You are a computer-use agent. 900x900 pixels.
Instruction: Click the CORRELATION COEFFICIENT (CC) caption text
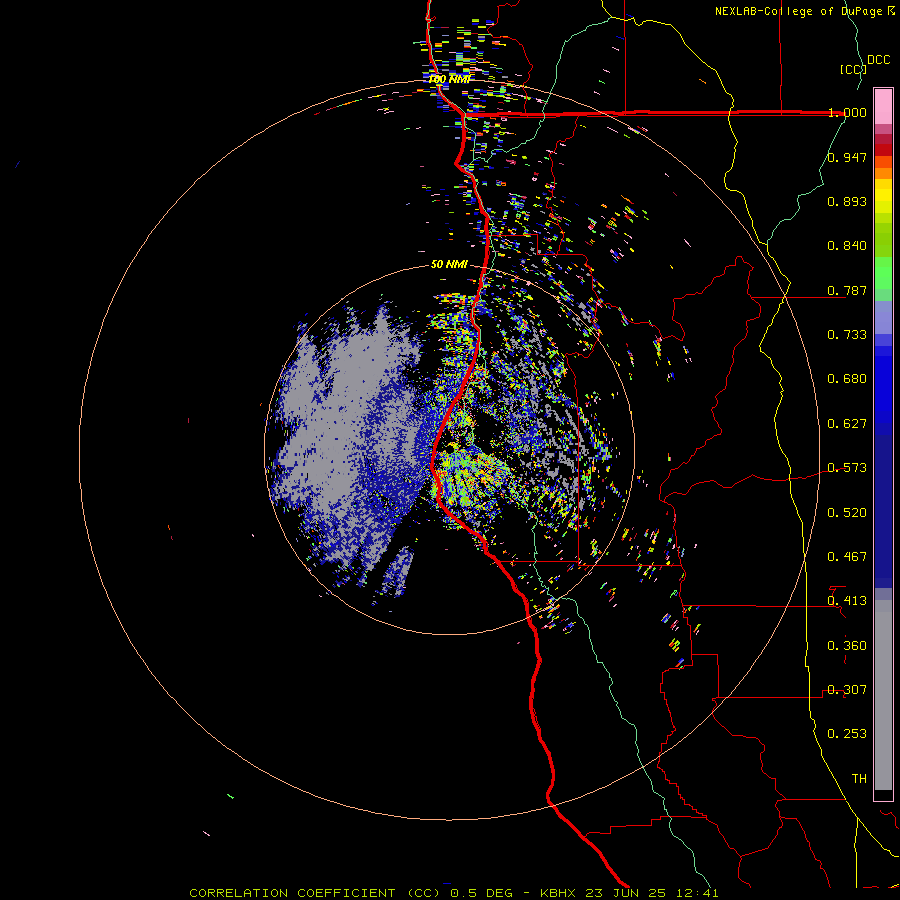pyautogui.click(x=317, y=893)
